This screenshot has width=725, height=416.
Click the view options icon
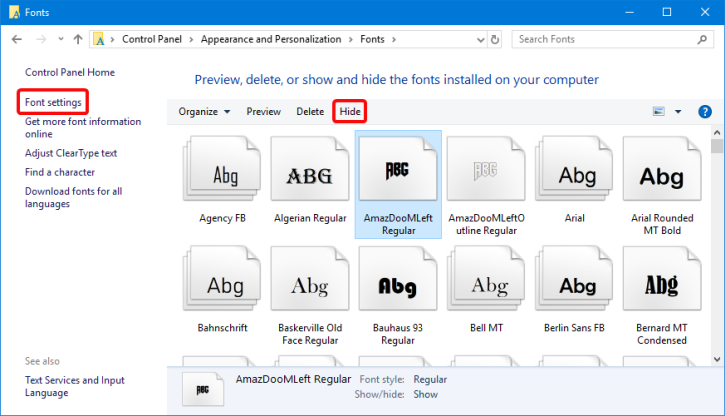tap(659, 111)
